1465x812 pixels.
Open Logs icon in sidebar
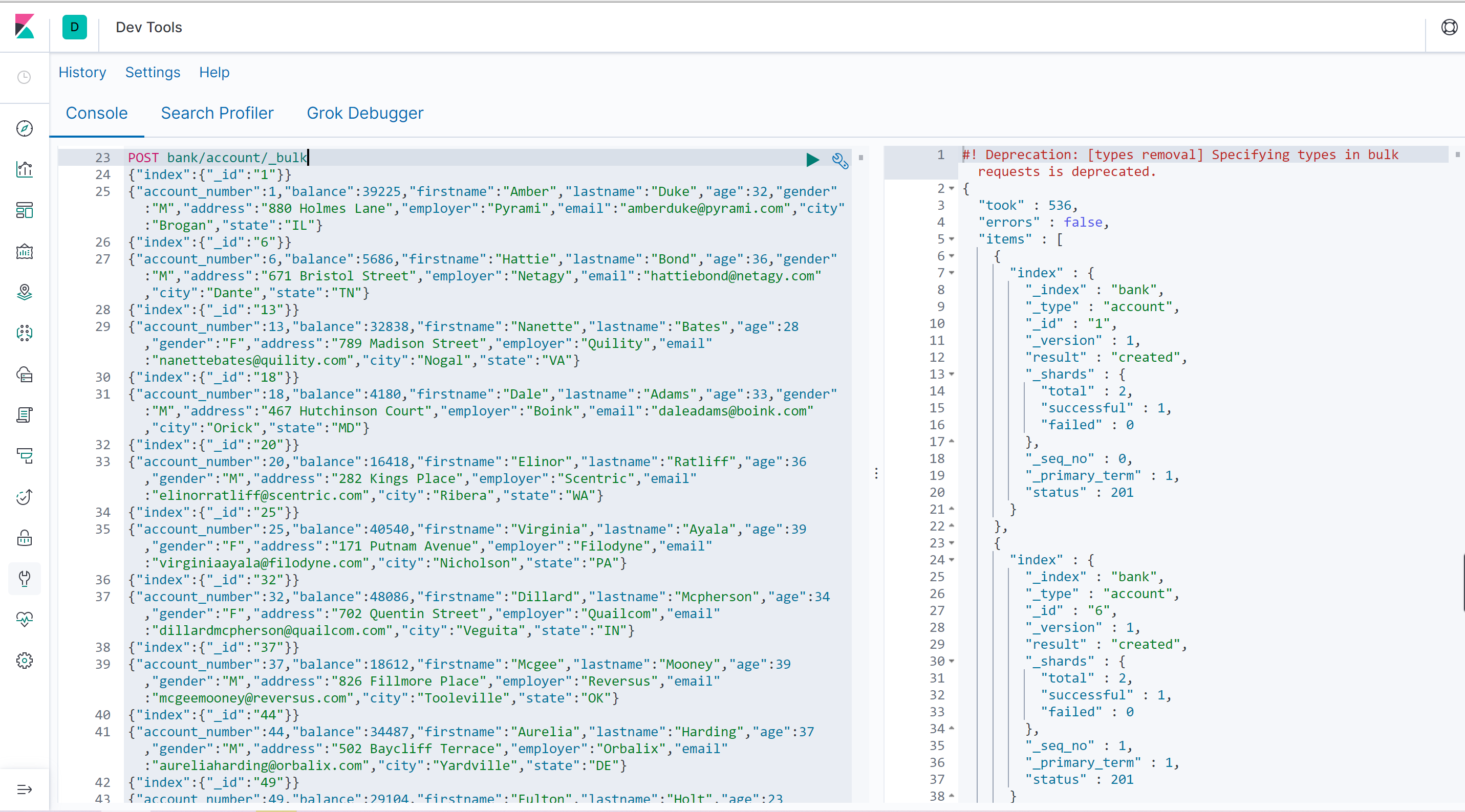25,415
